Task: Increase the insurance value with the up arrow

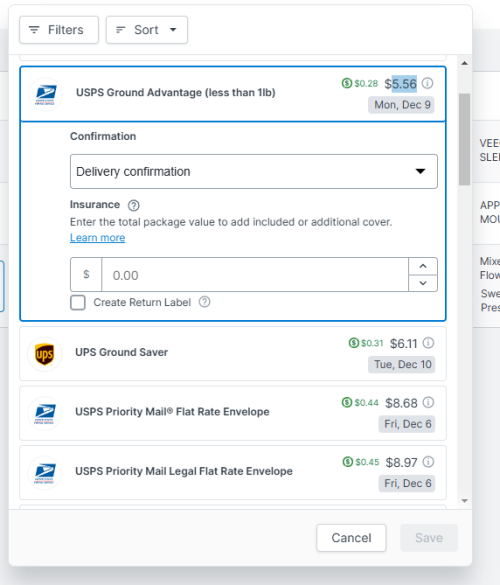Action: pyautogui.click(x=423, y=266)
